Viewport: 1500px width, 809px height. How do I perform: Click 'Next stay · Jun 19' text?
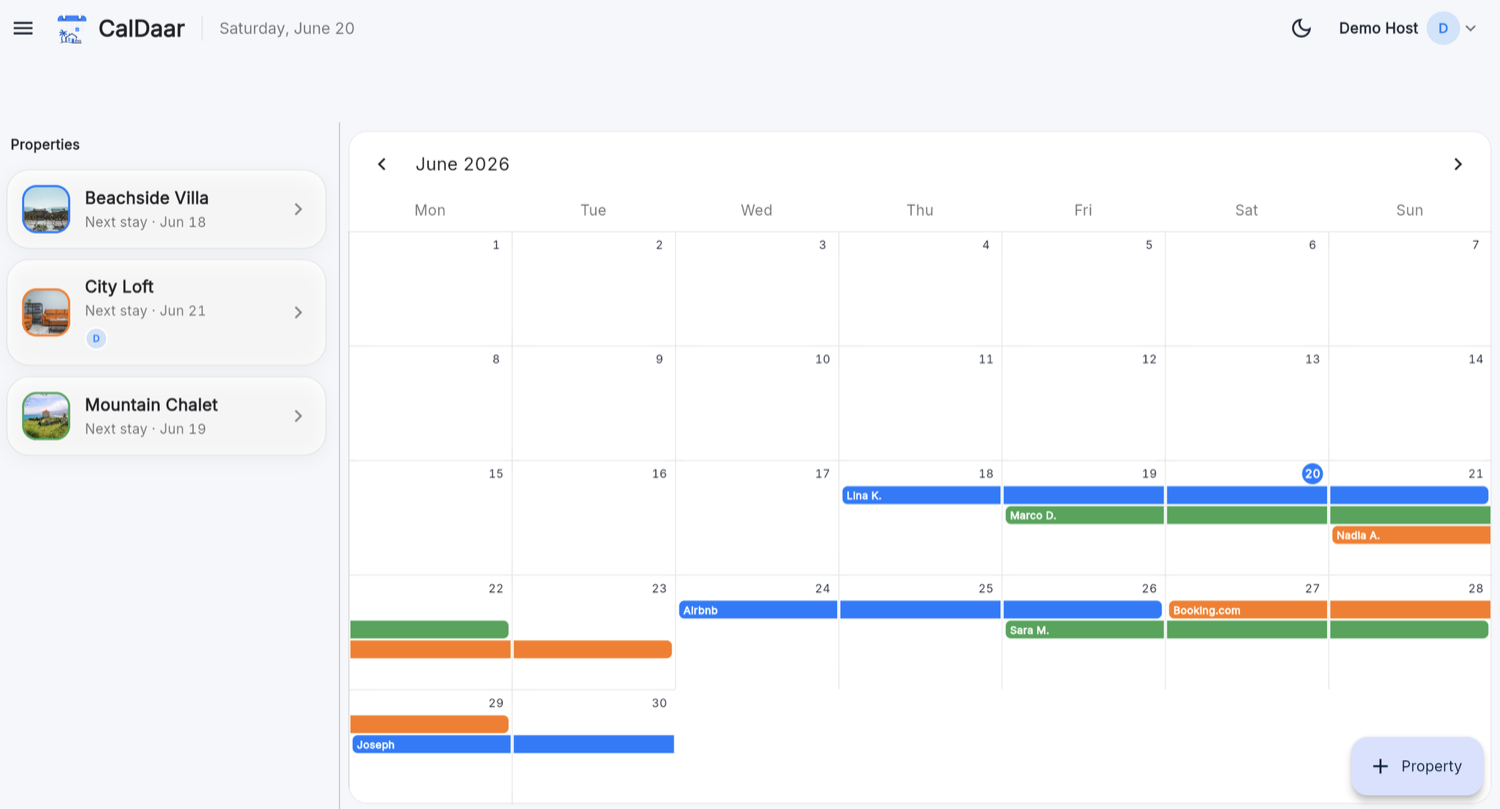(x=145, y=429)
